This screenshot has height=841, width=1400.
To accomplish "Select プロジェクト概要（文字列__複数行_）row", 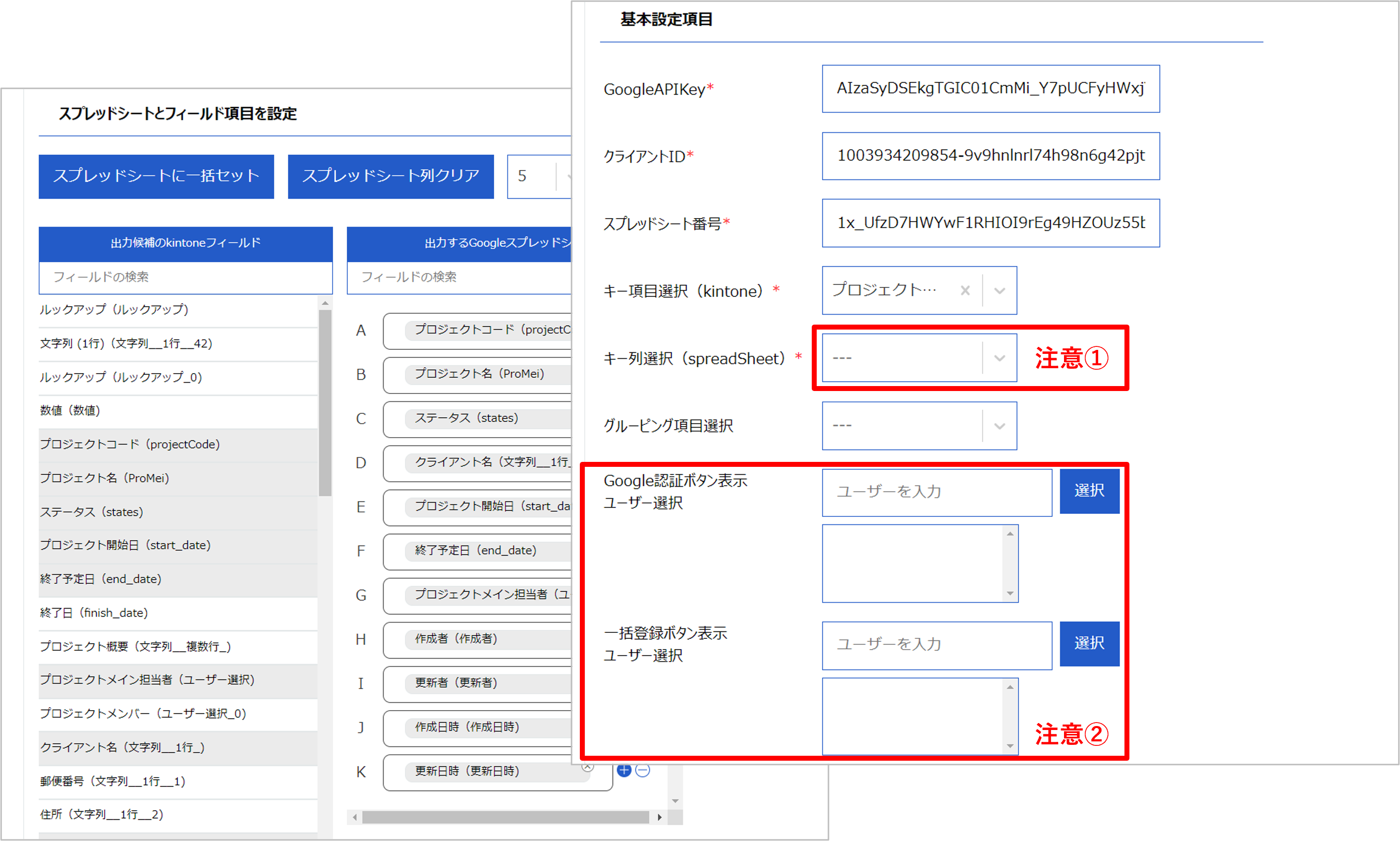I will click(x=178, y=647).
